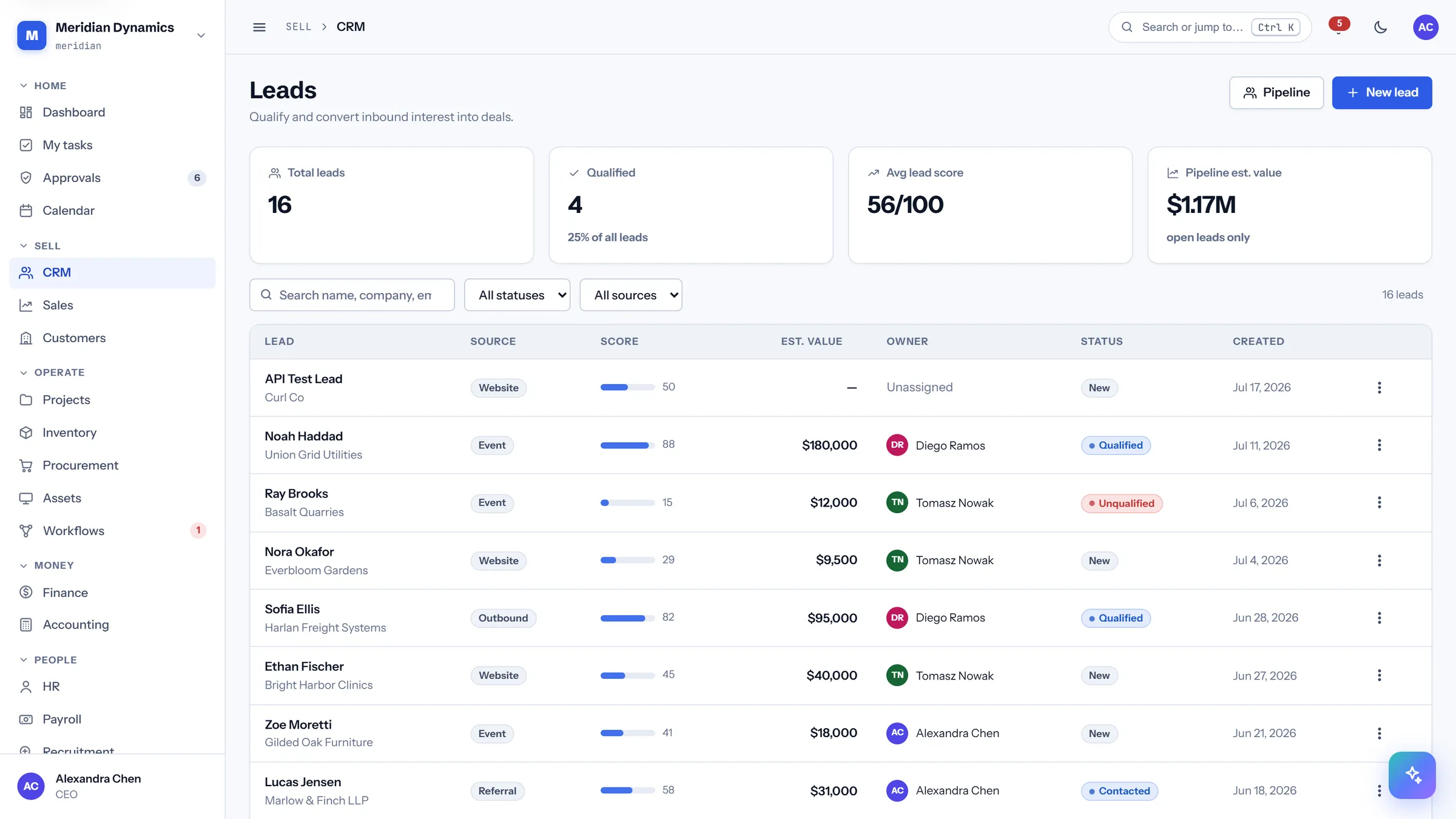Open the AC user avatar in top bar
The width and height of the screenshot is (1456, 819).
click(1426, 27)
